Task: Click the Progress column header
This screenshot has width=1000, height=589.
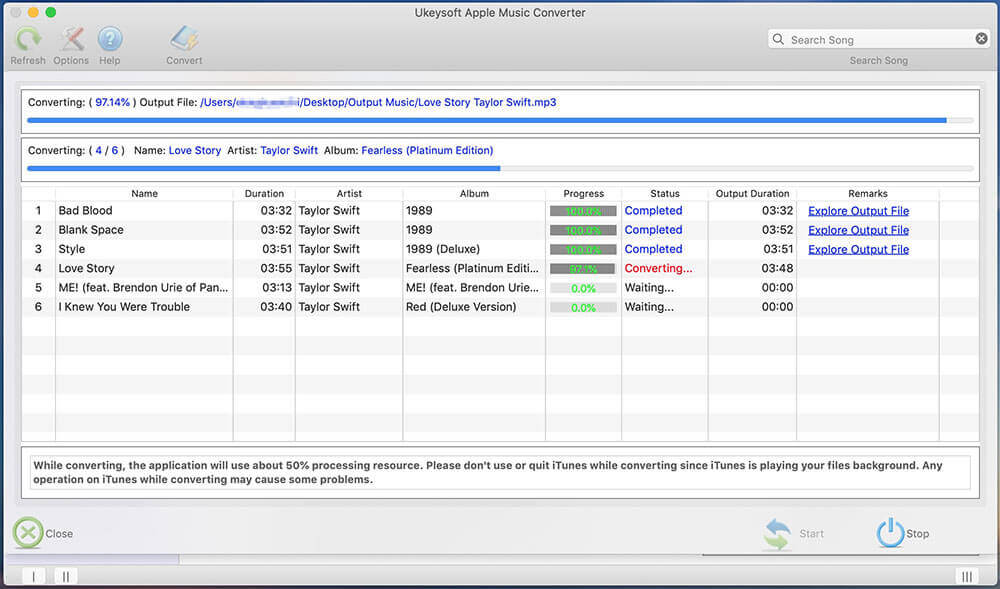Action: pos(584,193)
